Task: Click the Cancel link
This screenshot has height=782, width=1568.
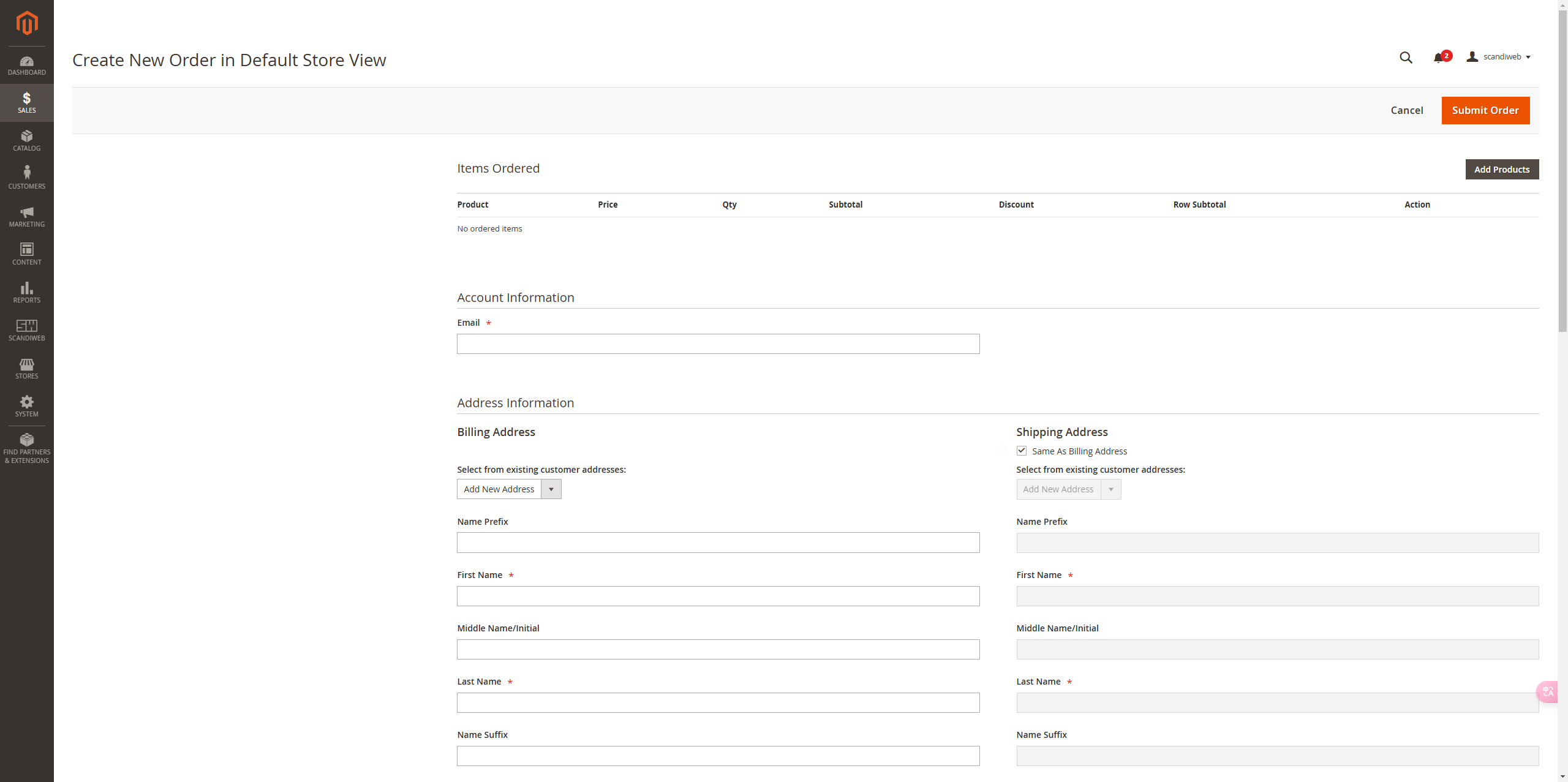Action: [x=1406, y=110]
